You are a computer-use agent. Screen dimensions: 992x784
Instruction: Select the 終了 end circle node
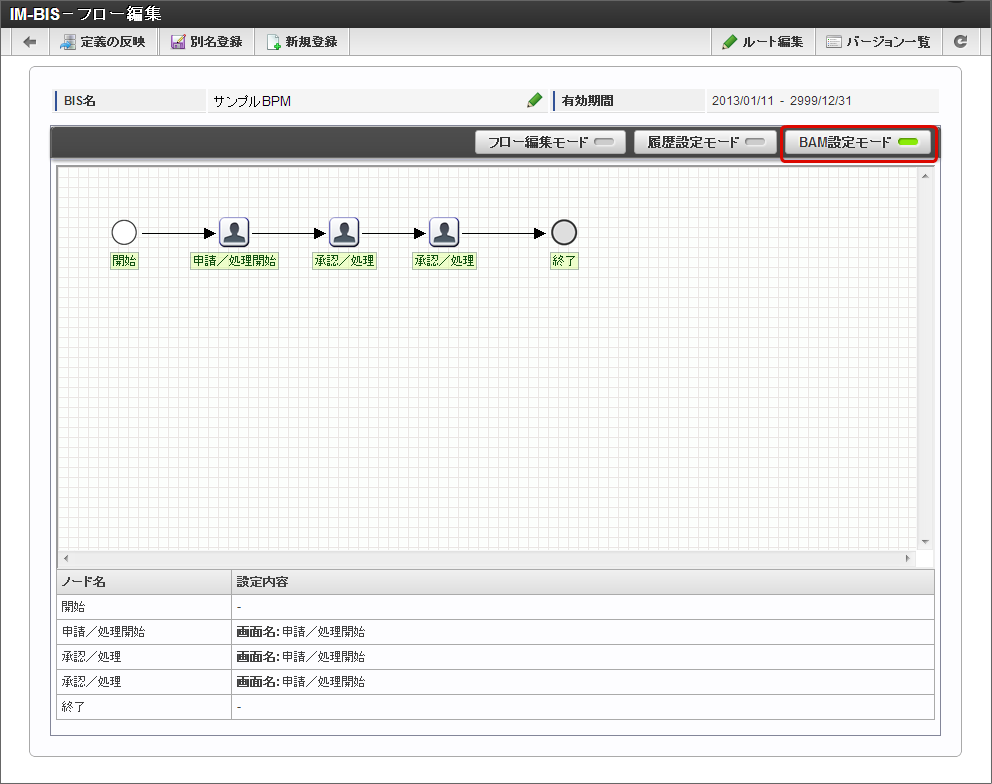coord(565,233)
